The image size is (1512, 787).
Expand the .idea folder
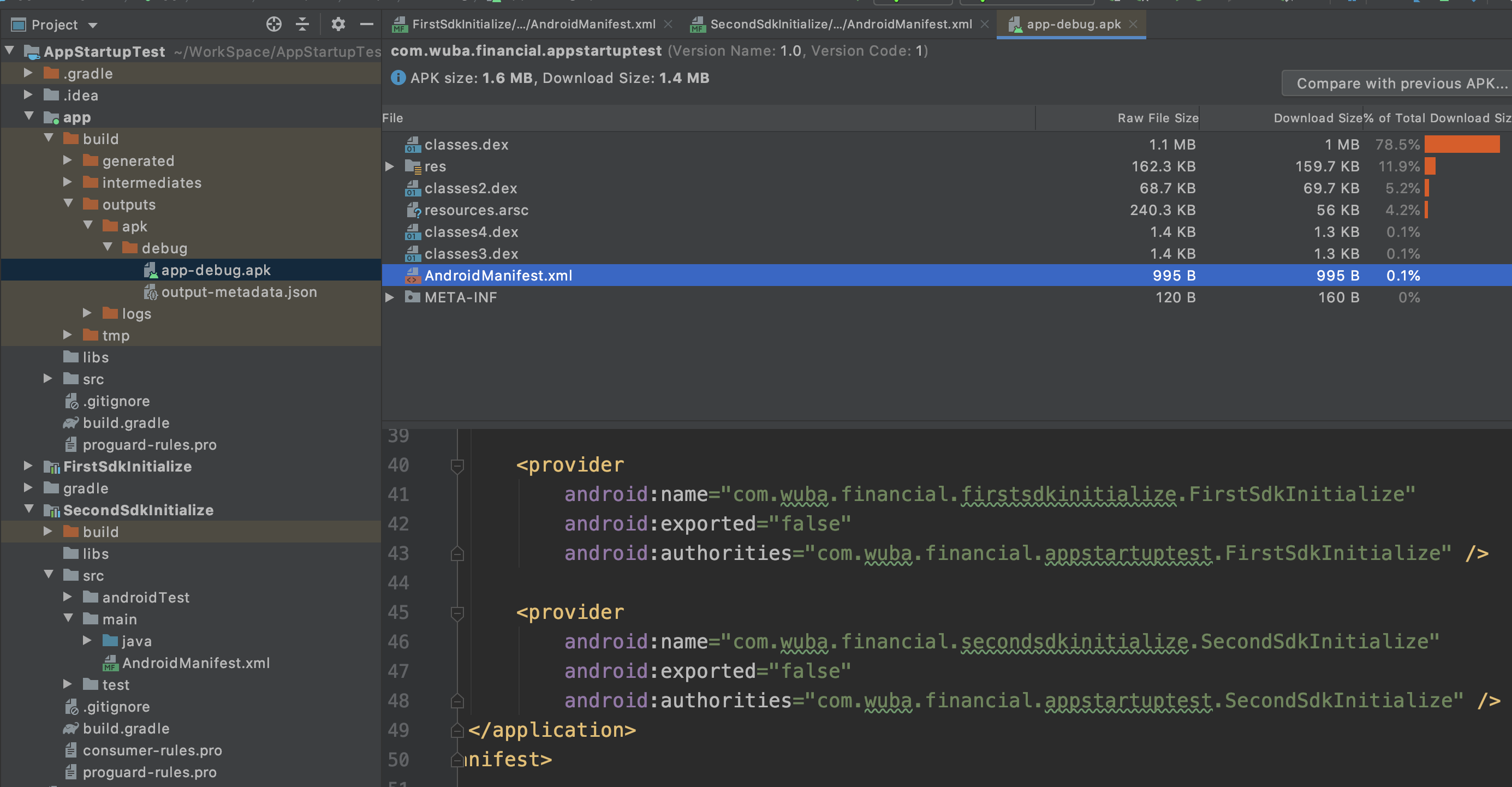28,94
